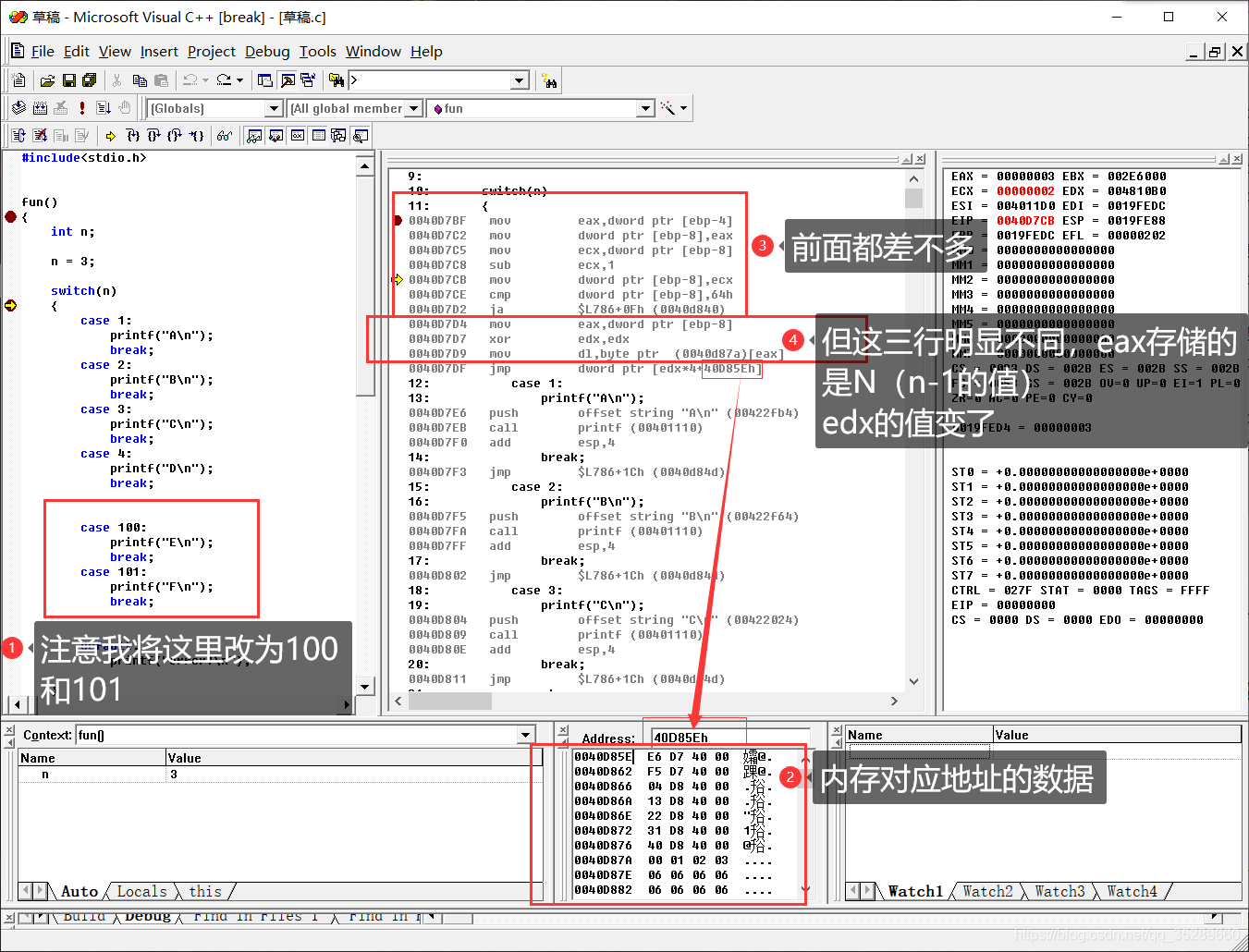1249x952 pixels.
Task: Toggle the Output window icon
Action: coord(287,80)
